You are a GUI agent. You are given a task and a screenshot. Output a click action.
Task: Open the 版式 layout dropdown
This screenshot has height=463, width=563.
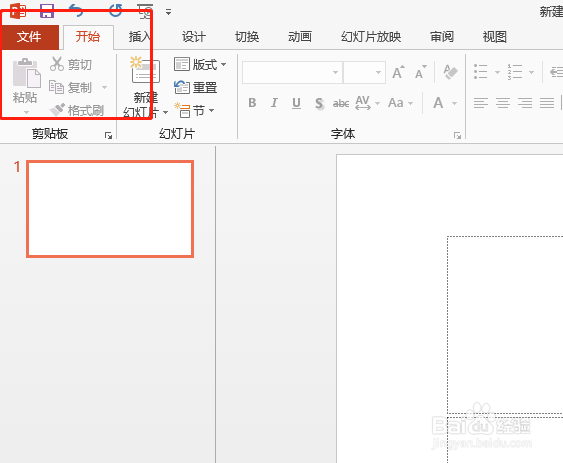click(x=200, y=65)
